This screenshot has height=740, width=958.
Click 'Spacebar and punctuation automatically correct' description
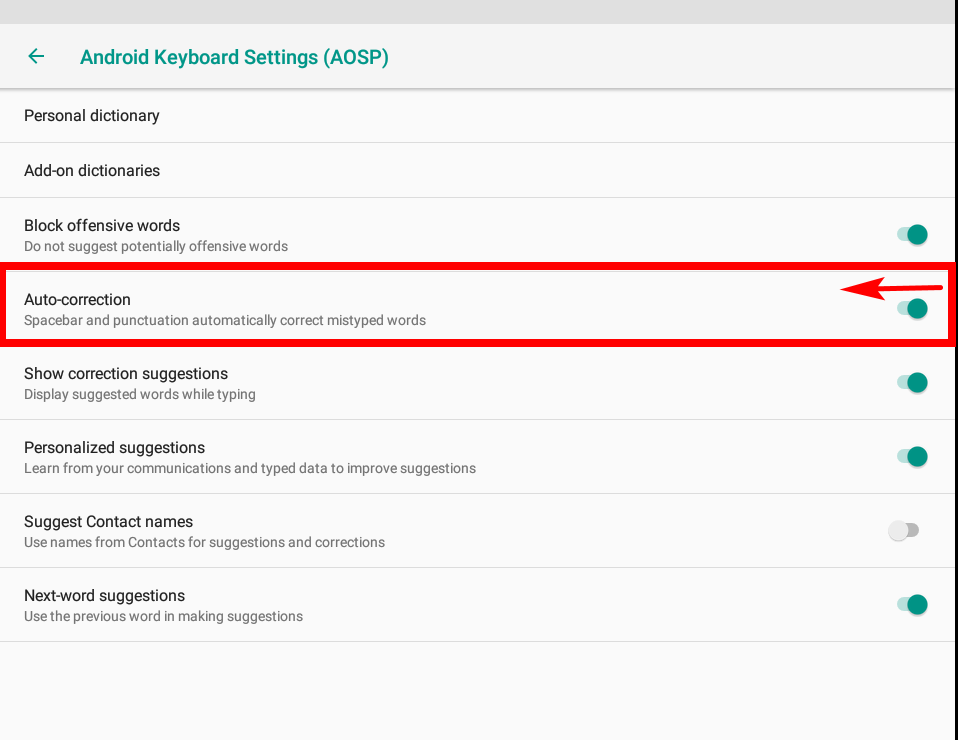[x=225, y=320]
